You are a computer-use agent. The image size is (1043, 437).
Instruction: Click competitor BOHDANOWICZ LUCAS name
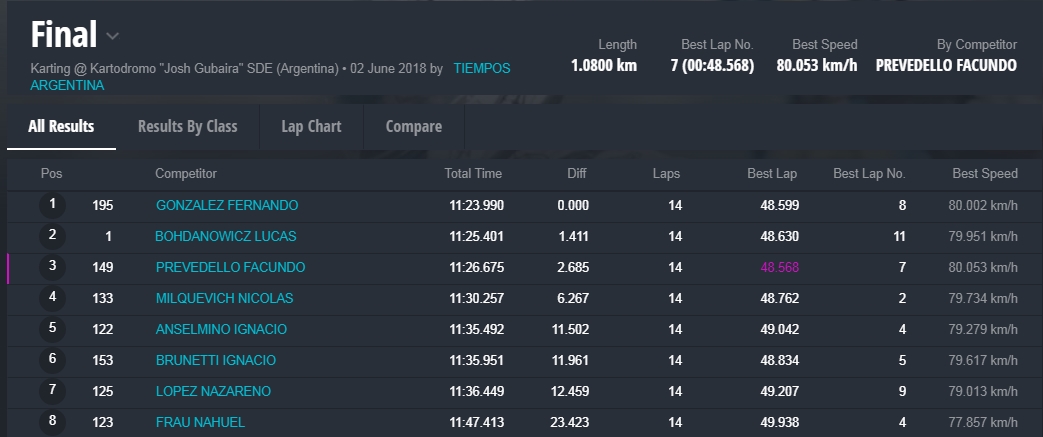click(x=225, y=236)
